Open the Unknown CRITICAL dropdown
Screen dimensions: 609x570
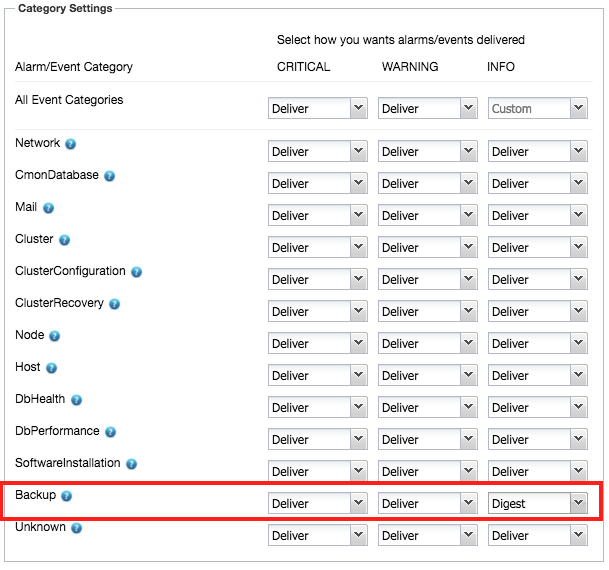coord(318,535)
